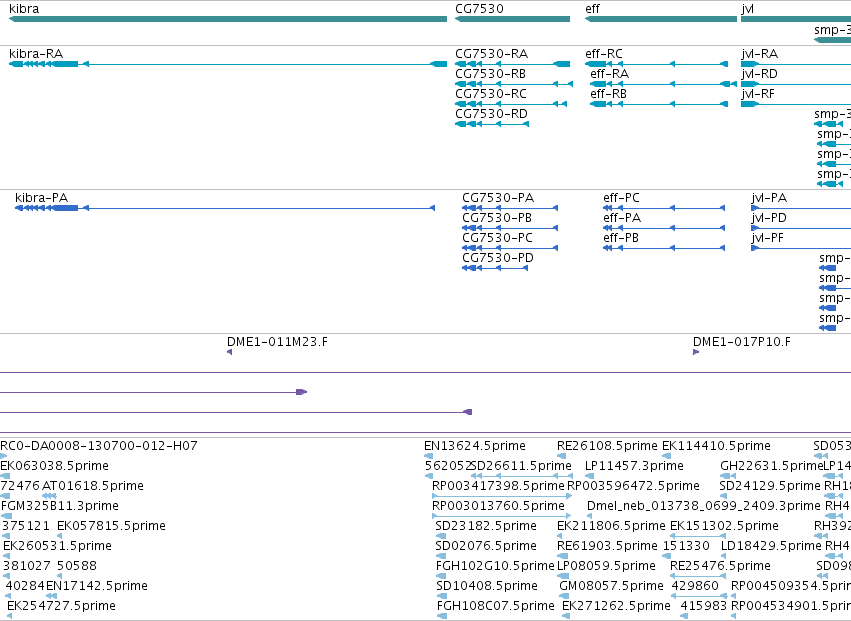Select EST RE25476.5prime
This screenshot has width=851, height=621.
coord(720,566)
